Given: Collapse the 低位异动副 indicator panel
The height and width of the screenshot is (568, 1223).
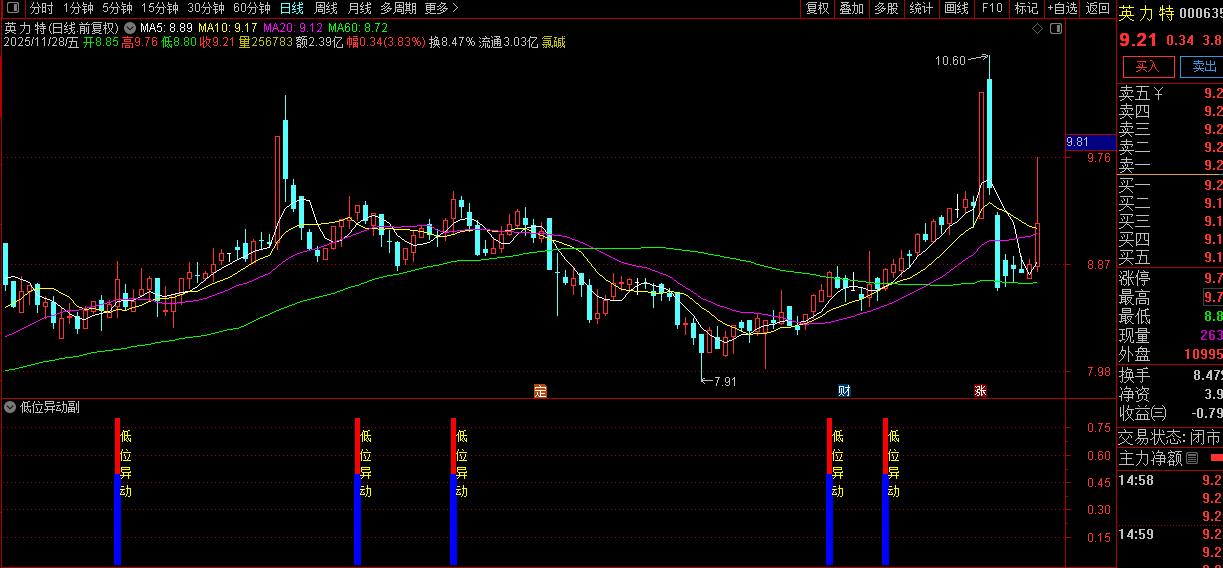Looking at the screenshot, I should click(10, 407).
